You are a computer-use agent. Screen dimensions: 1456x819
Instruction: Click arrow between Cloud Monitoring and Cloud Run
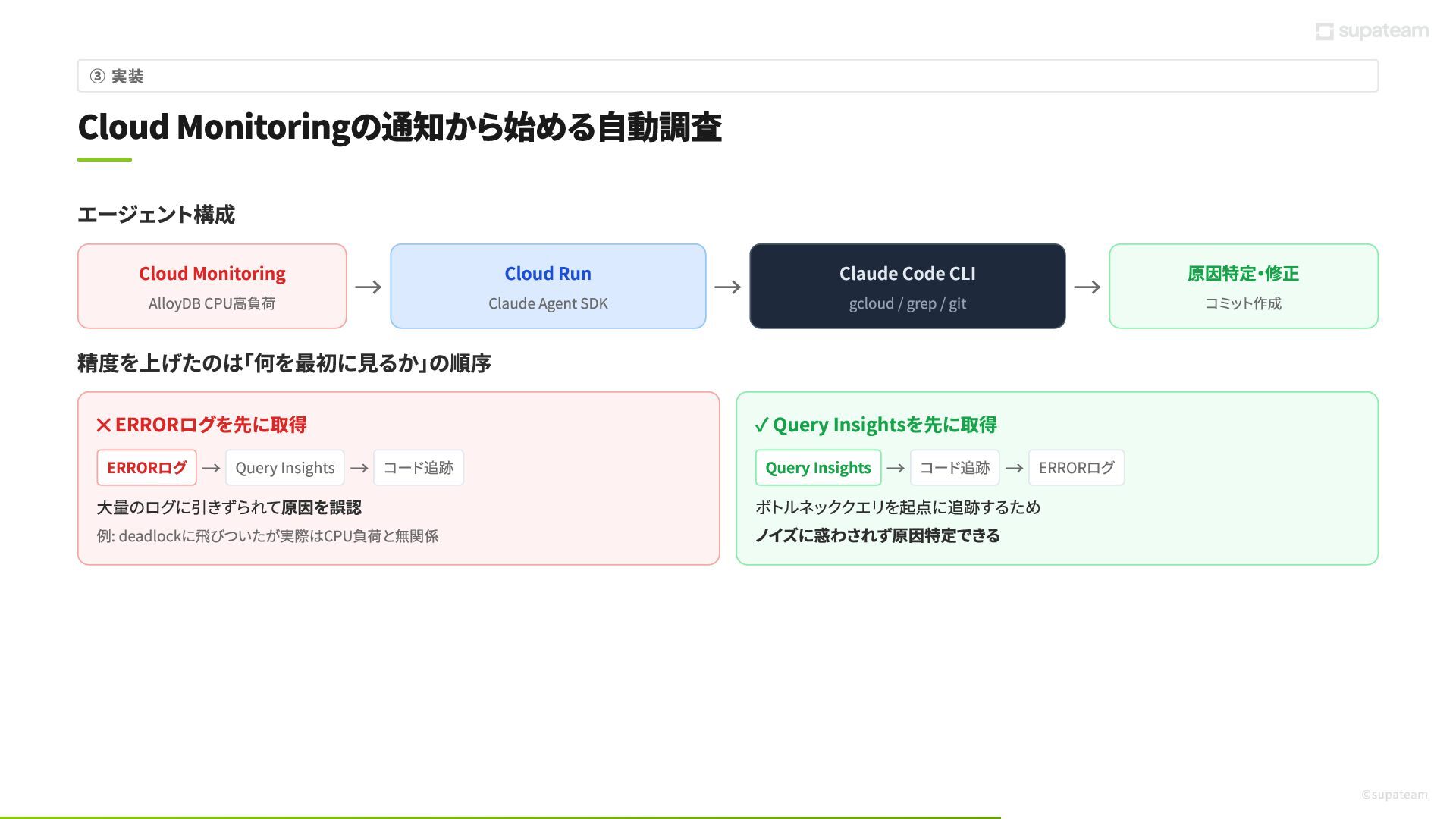[x=369, y=287]
